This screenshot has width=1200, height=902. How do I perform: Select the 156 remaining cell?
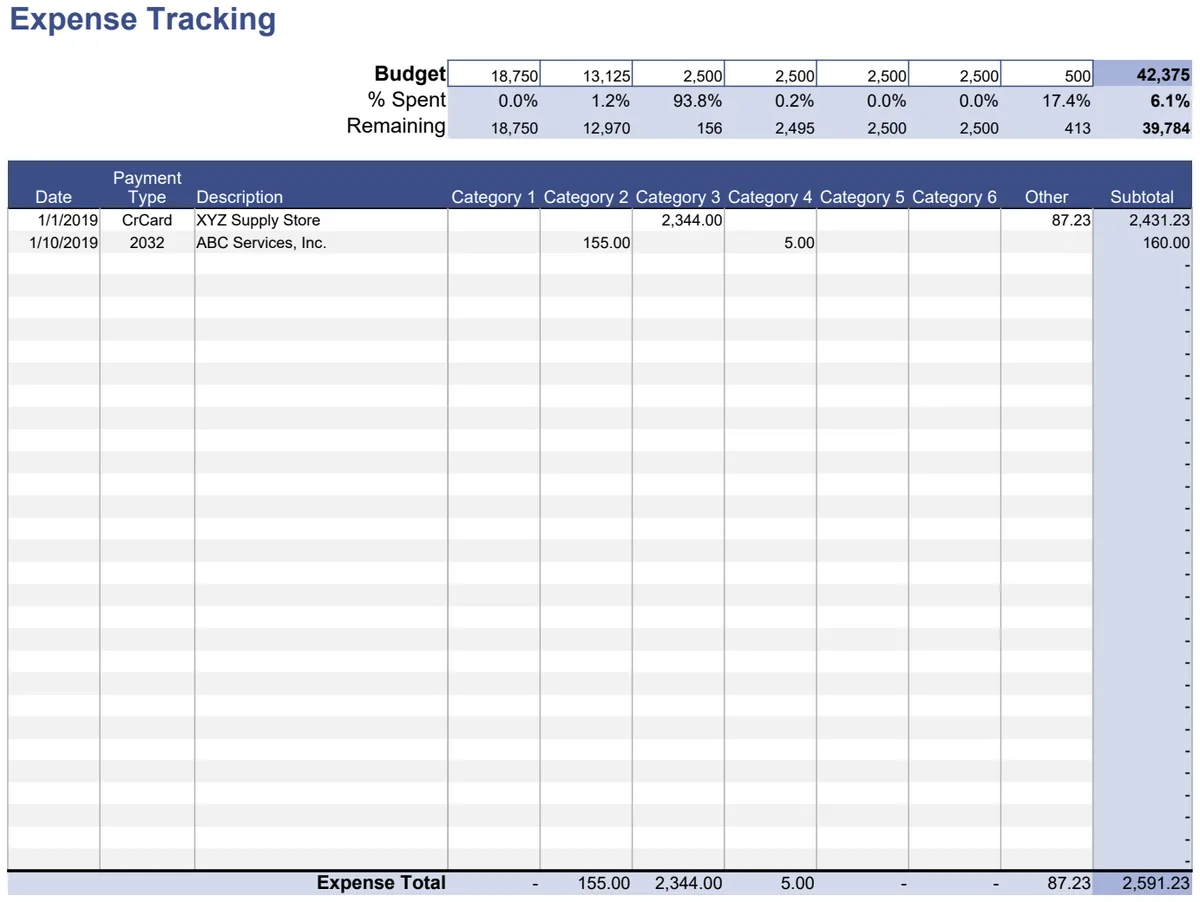679,127
